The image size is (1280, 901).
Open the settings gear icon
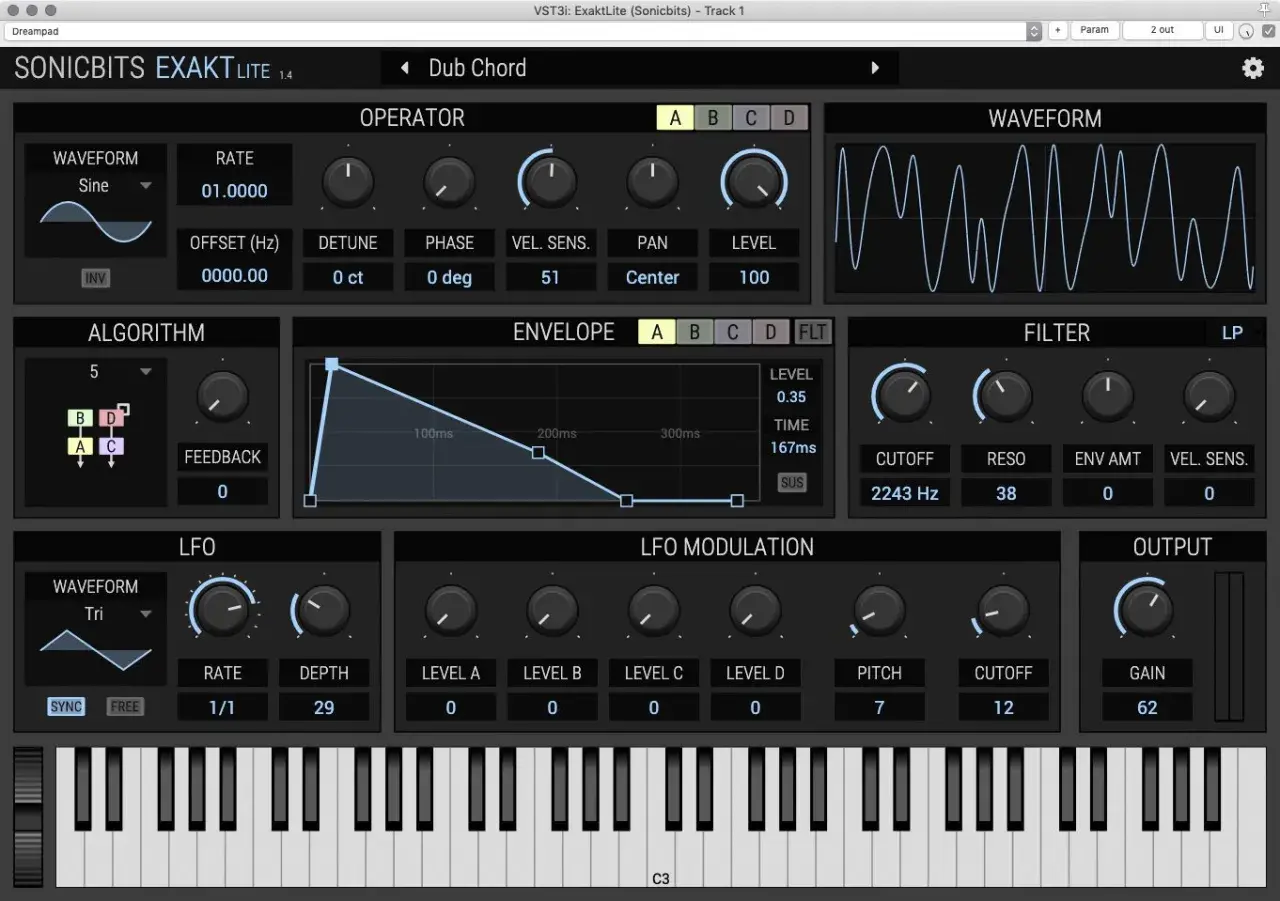click(x=1252, y=68)
